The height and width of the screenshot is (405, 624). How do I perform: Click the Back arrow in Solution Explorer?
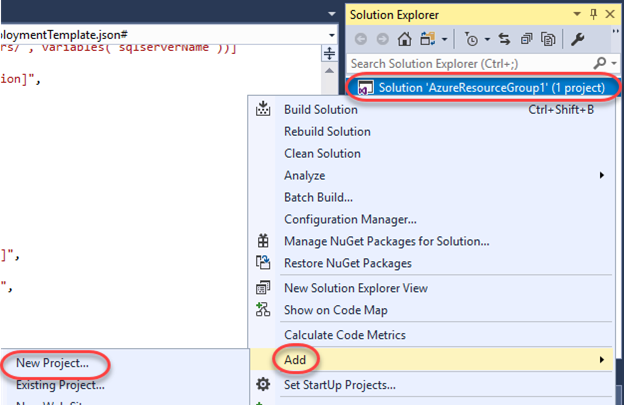click(x=361, y=39)
